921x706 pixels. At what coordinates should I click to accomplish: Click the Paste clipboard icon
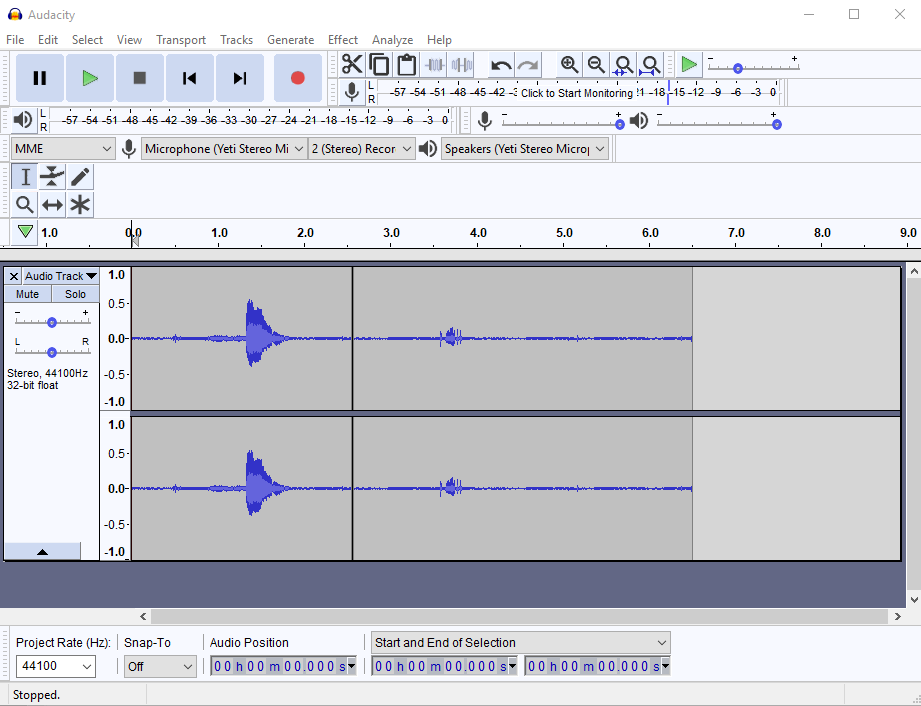406,64
